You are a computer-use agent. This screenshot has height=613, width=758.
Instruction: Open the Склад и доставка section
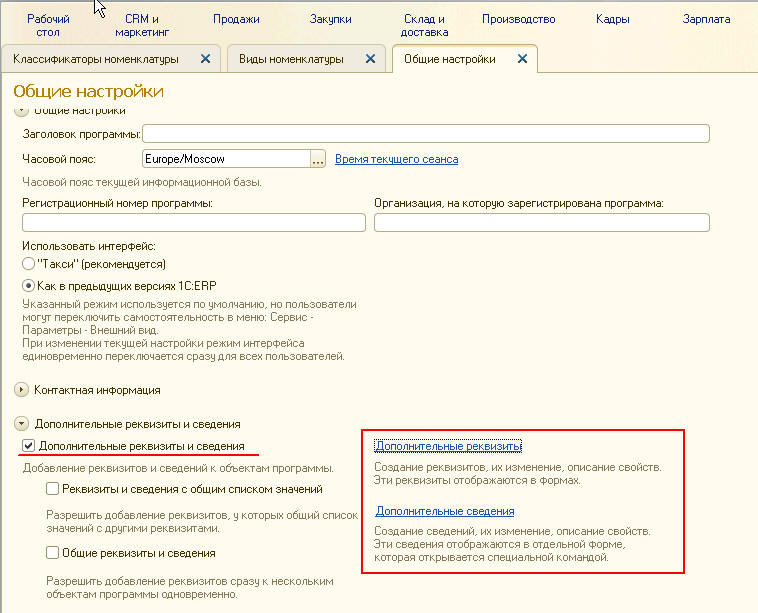point(424,25)
